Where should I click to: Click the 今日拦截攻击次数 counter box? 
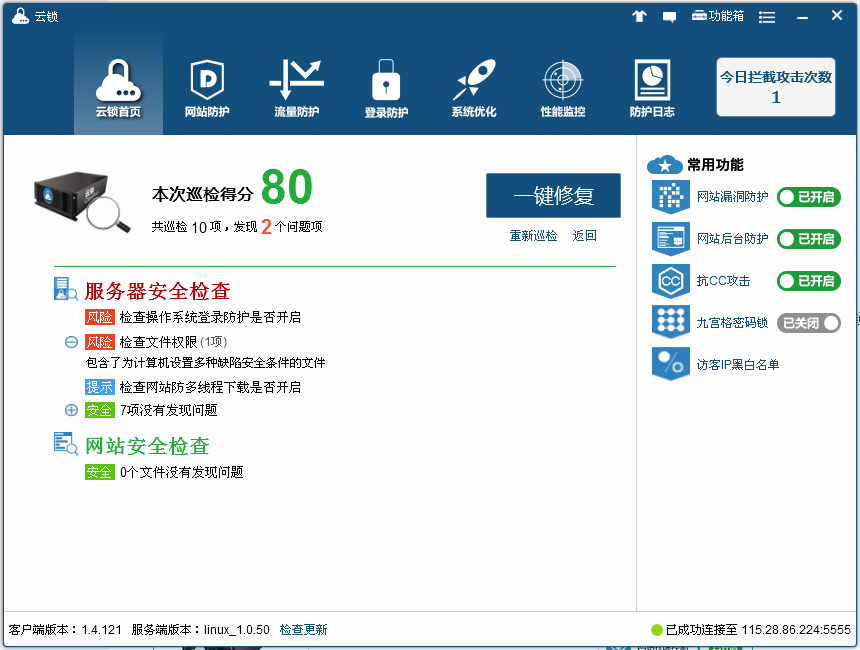tap(776, 87)
